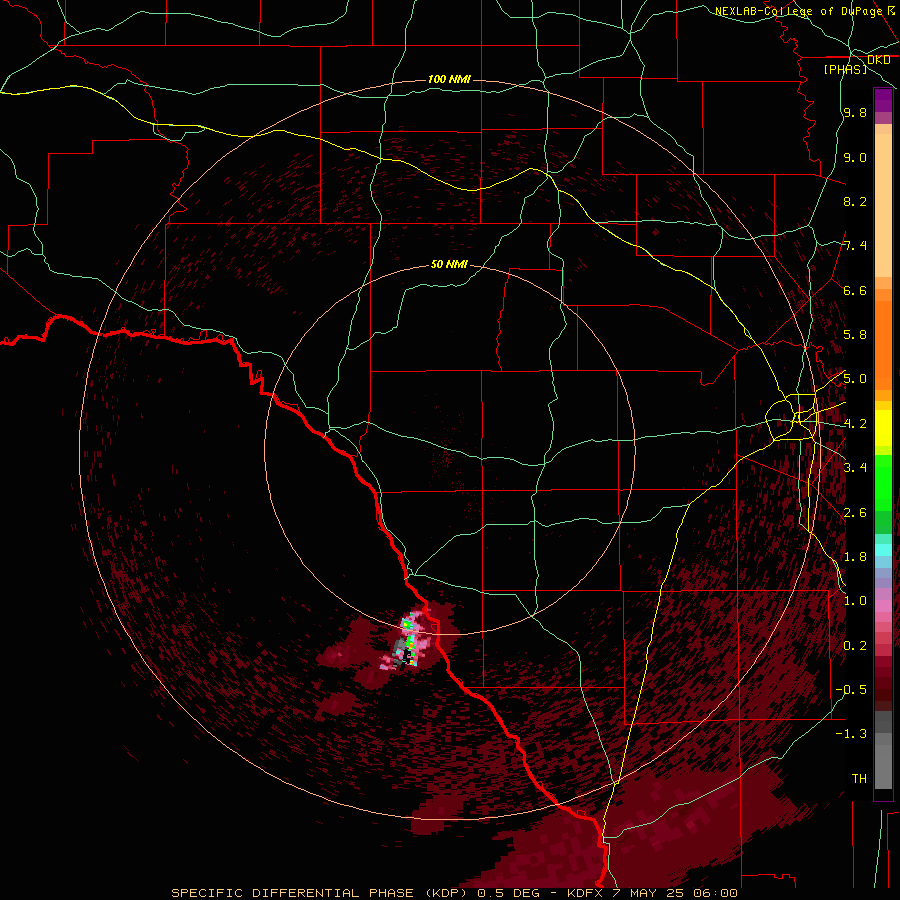Click the orange segment of the color scale
The height and width of the screenshot is (900, 900).
click(883, 346)
